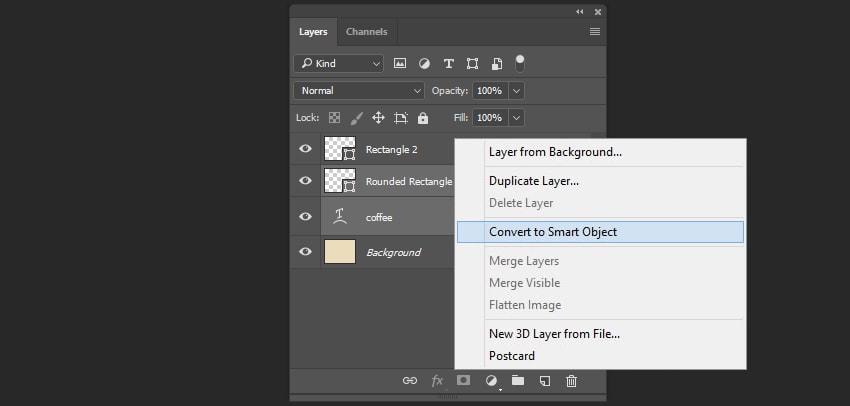The width and height of the screenshot is (850, 406).
Task: Select the Rectangle 2 layer name
Action: pos(391,150)
